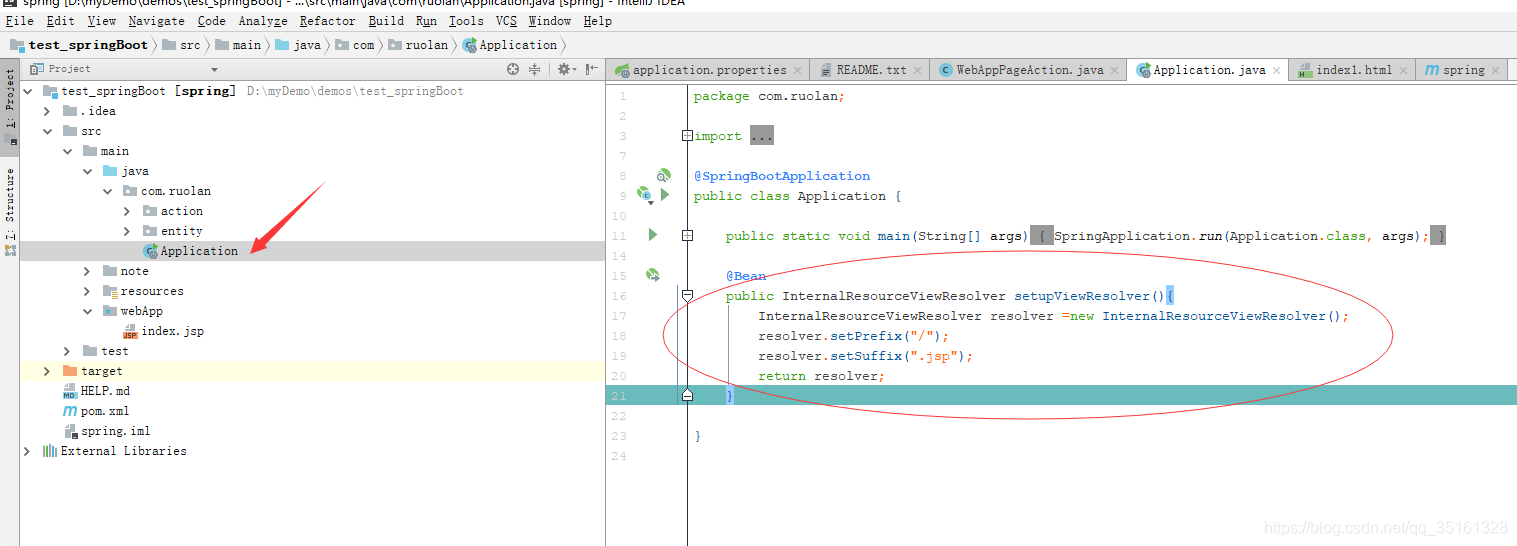The width and height of the screenshot is (1517, 546).
Task: Expand the target folder
Action: pyautogui.click(x=47, y=371)
